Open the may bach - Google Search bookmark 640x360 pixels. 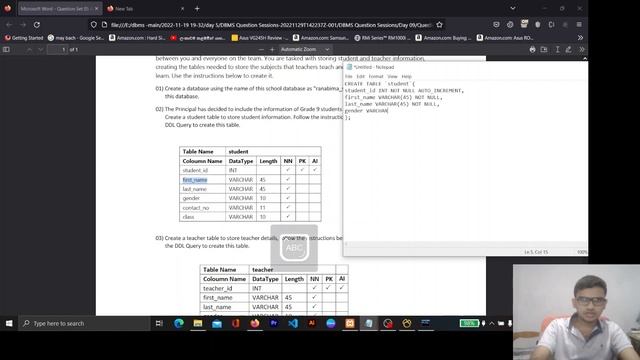point(76,38)
